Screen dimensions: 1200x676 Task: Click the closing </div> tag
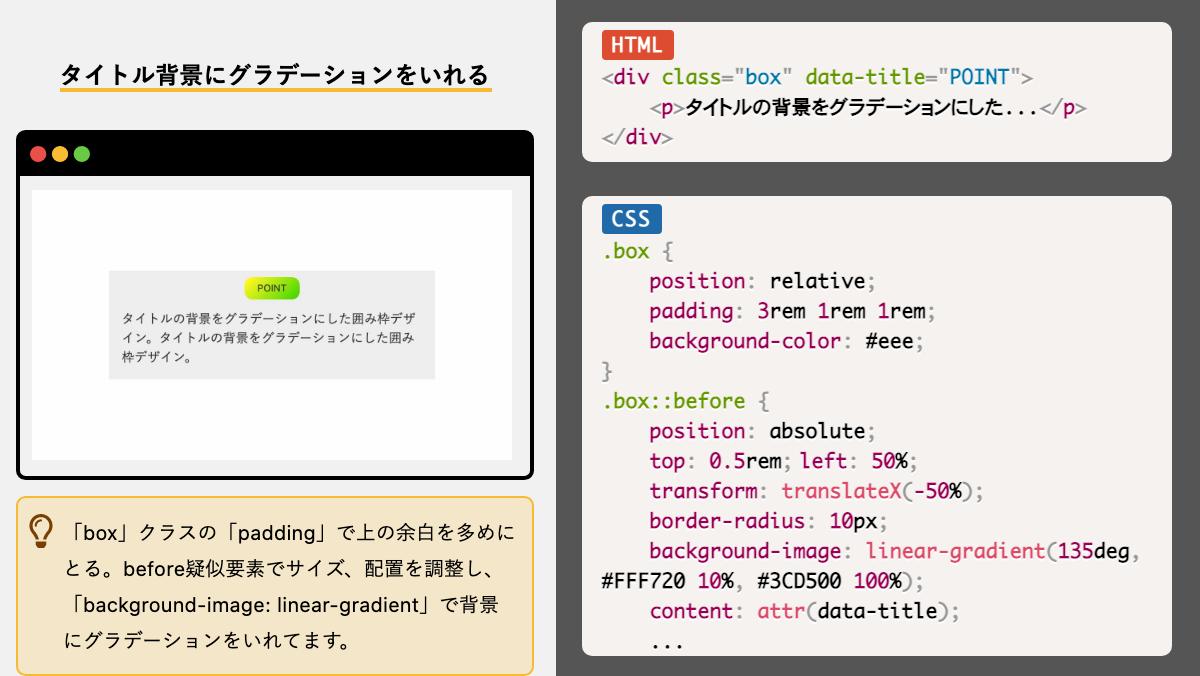coord(637,137)
